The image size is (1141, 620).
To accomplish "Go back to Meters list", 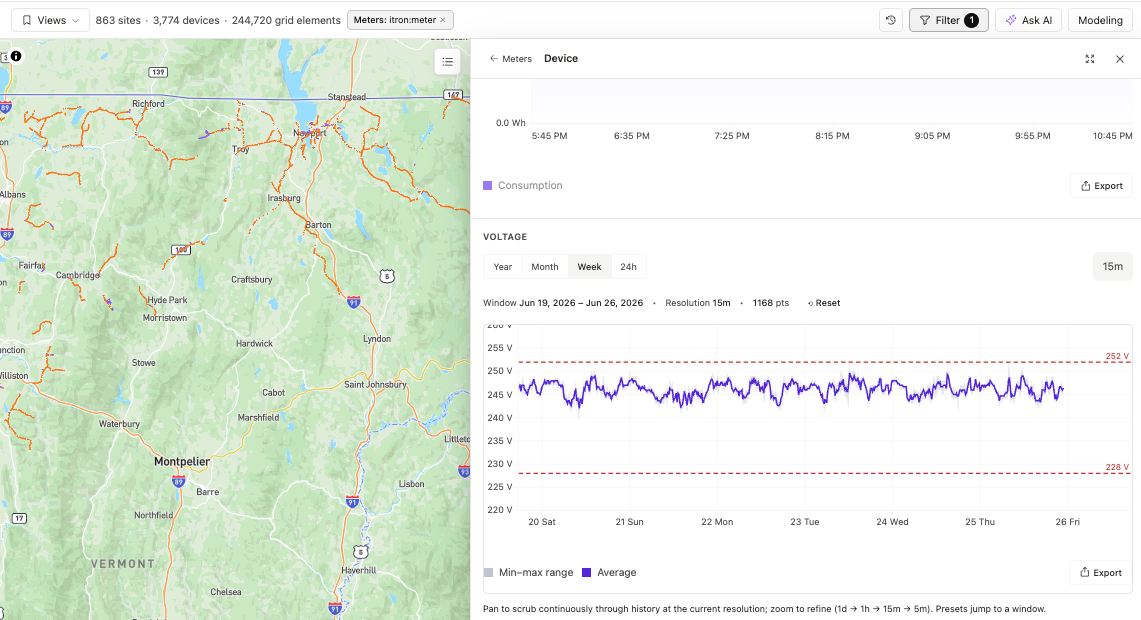I will pos(510,59).
